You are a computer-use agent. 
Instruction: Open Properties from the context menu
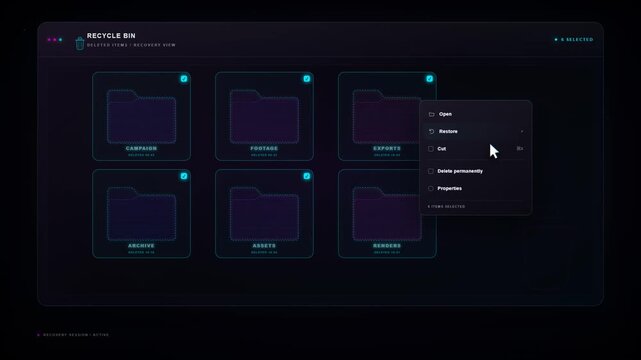(476, 188)
